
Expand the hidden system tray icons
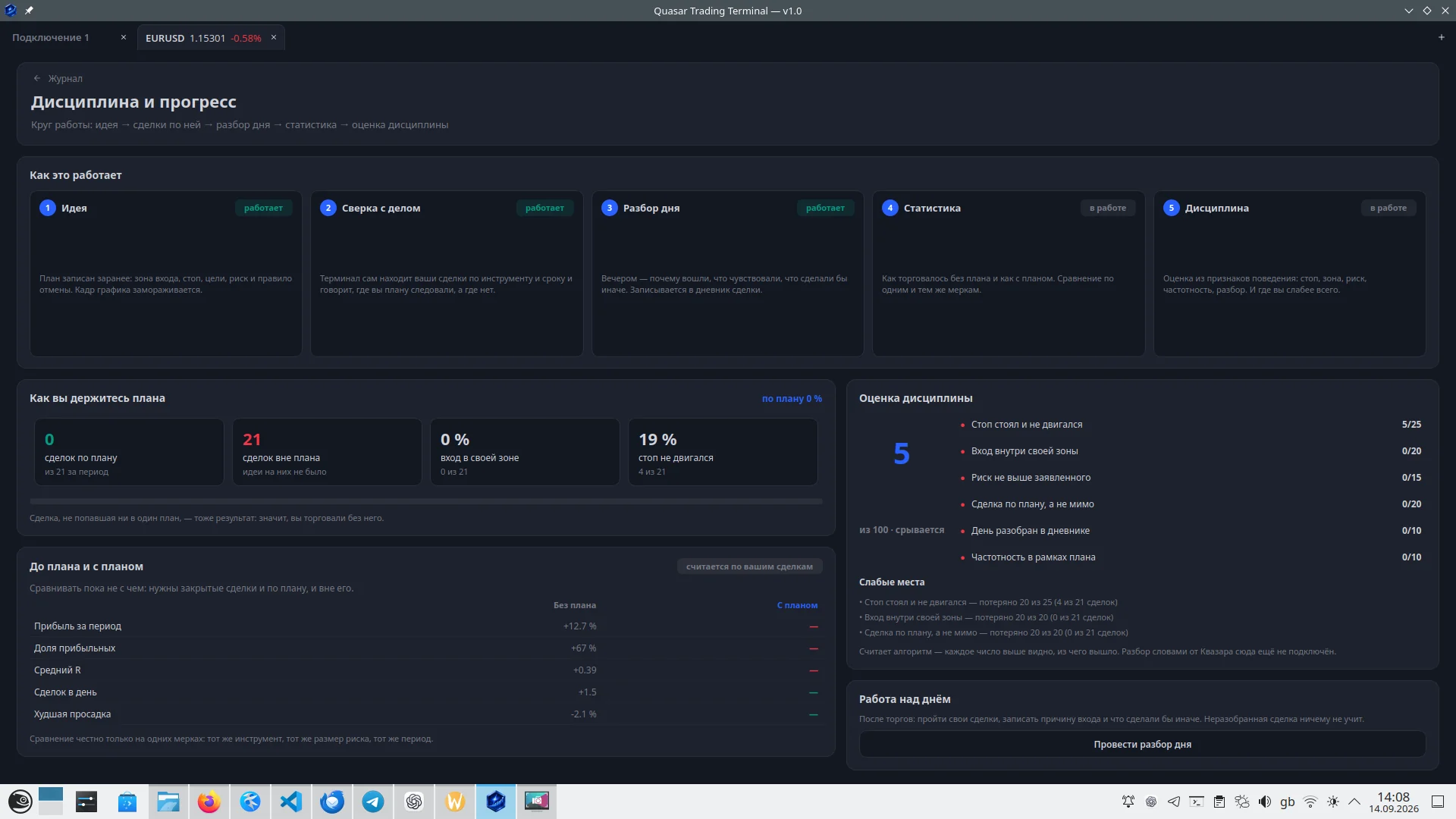point(1354,802)
